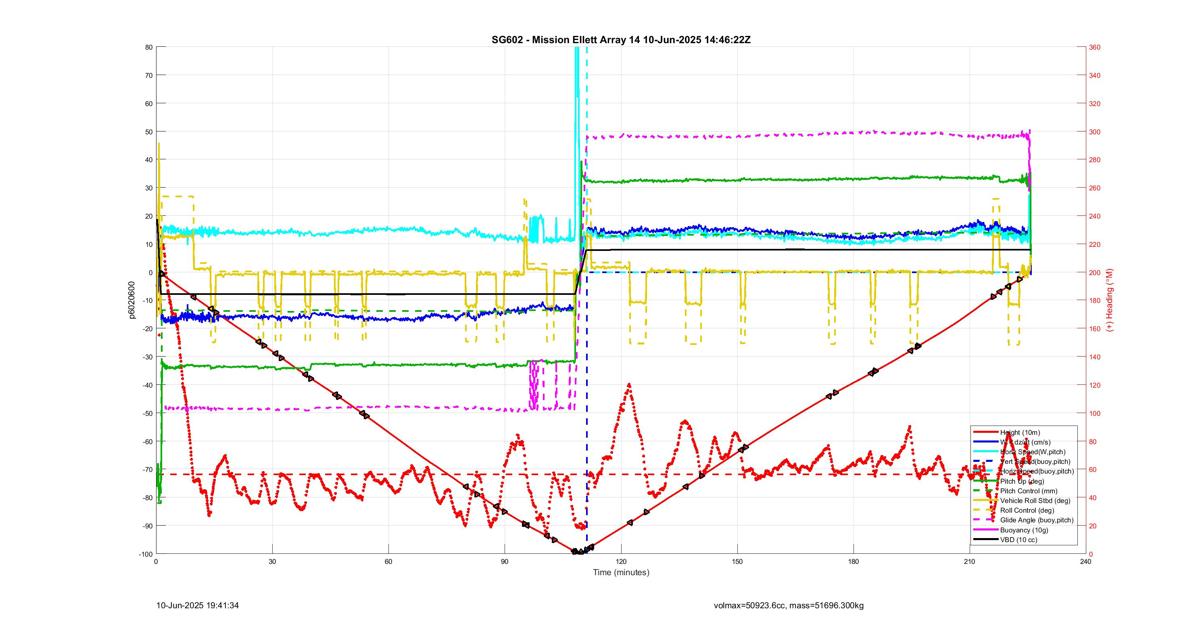Viewport: 1200px width, 622px height.
Task: Select the '210' tick on the time axis
Action: (x=969, y=563)
